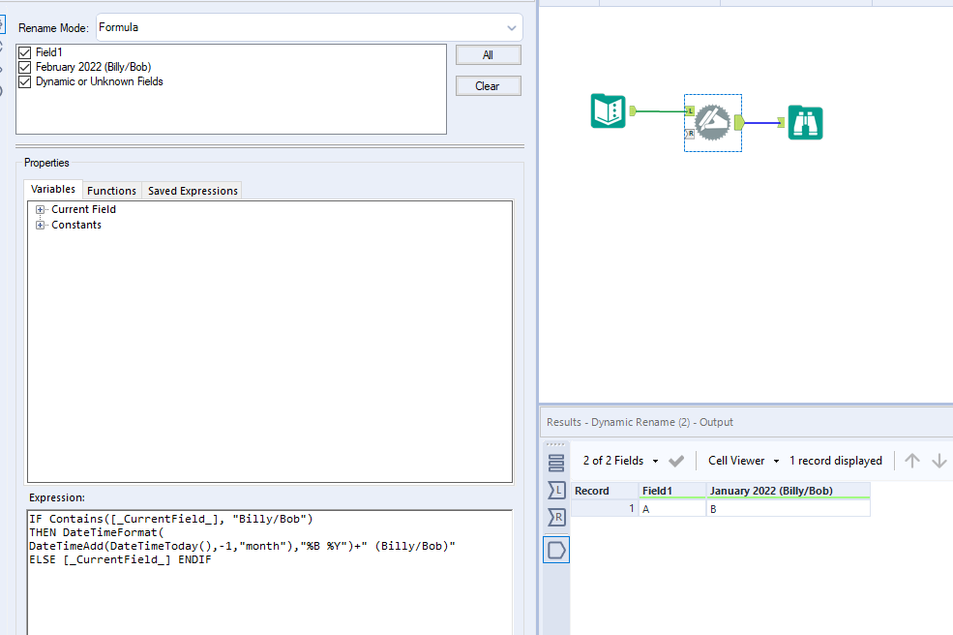
Task: Click inside the Expression editor
Action: [x=270, y=572]
